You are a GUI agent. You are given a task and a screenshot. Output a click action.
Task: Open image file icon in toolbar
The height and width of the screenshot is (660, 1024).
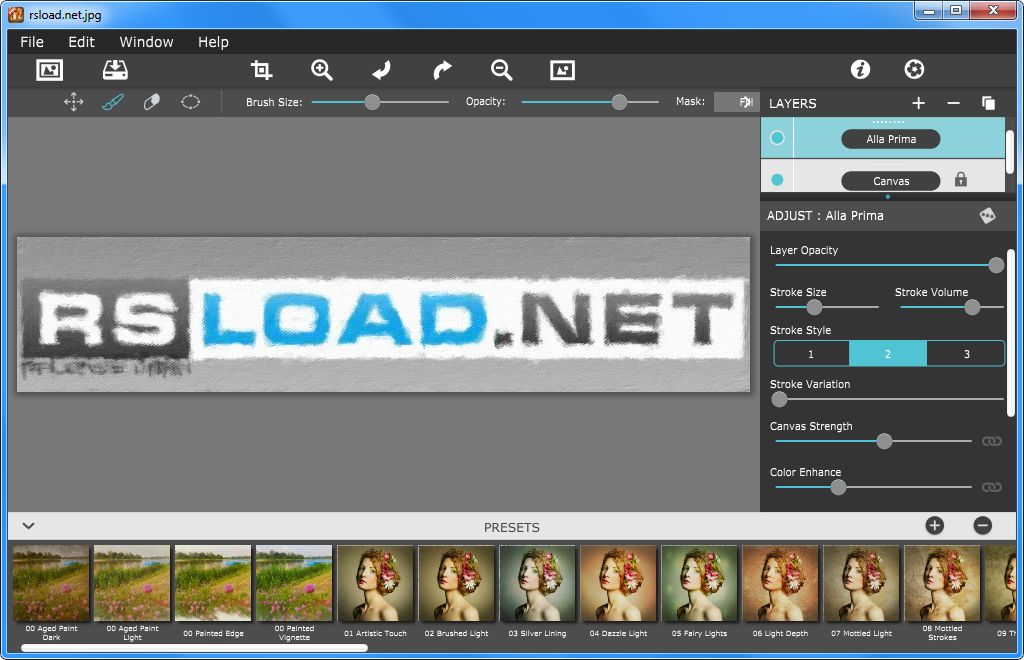tap(50, 70)
